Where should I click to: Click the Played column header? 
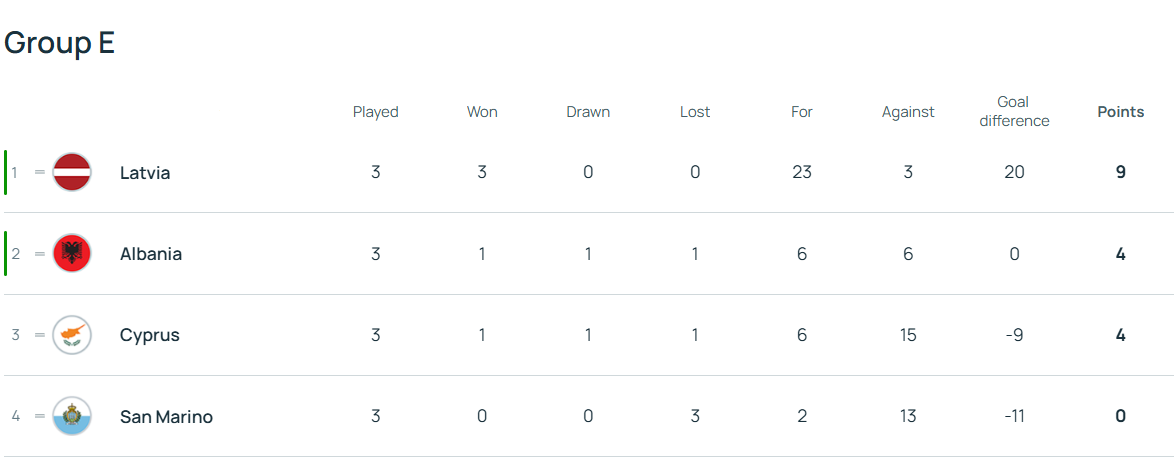376,112
